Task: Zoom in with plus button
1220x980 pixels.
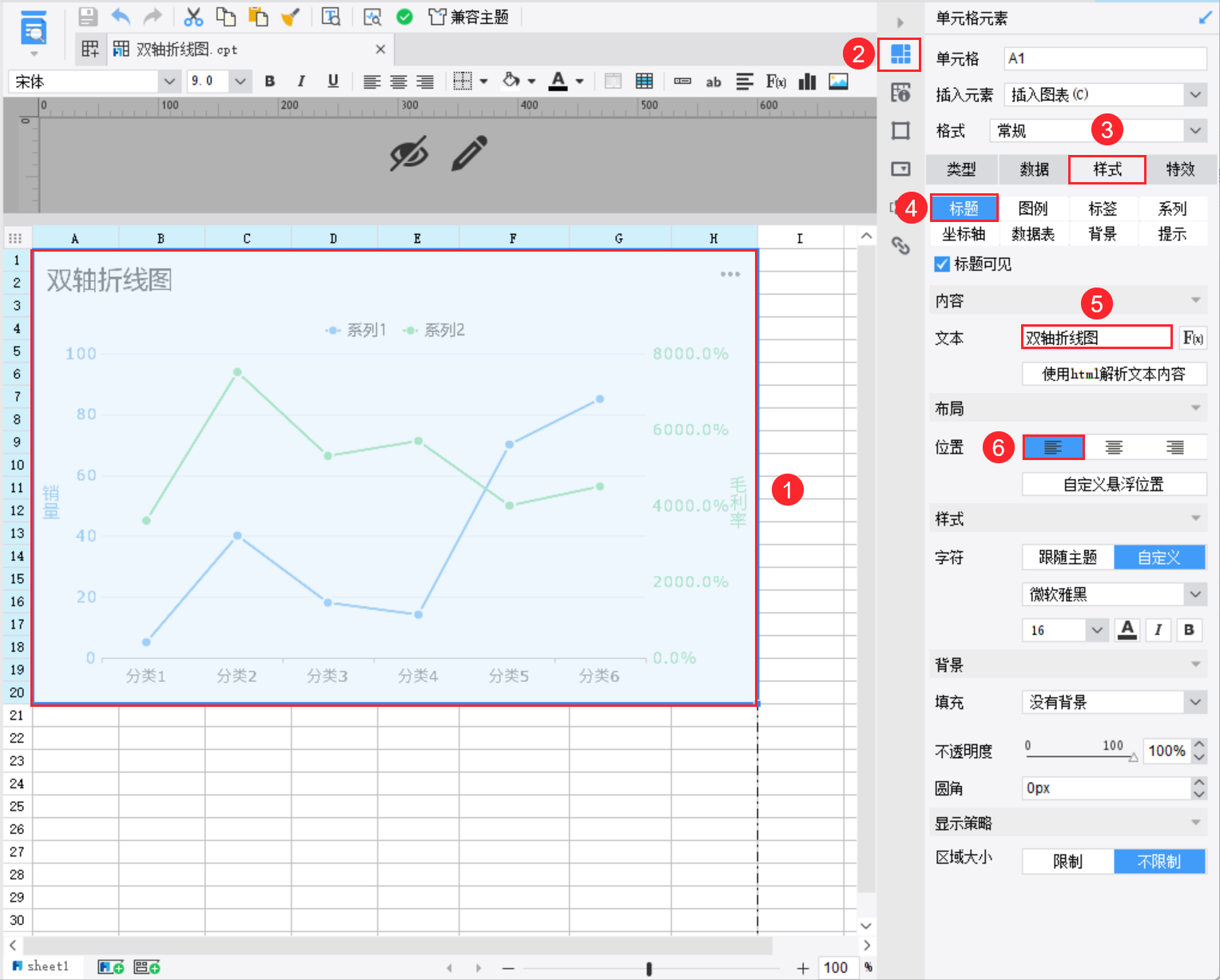Action: pos(803,968)
